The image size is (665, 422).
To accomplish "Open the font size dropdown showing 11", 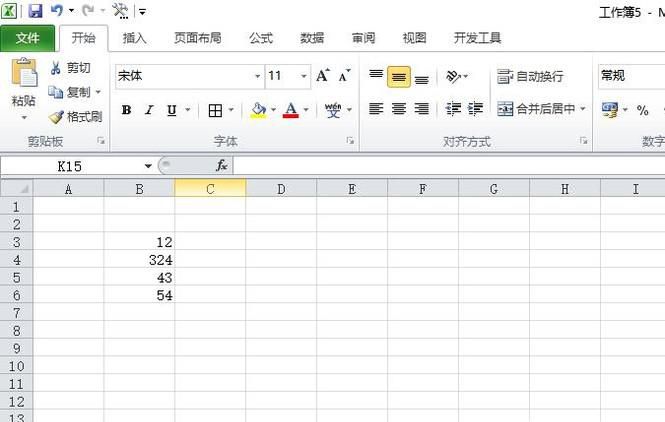I will tap(304, 76).
